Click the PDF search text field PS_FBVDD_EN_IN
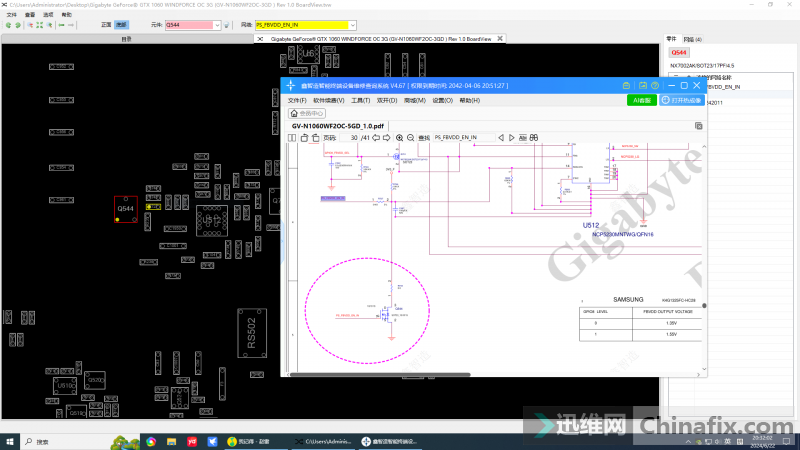Viewport: 800px width, 450px height. 463,137
